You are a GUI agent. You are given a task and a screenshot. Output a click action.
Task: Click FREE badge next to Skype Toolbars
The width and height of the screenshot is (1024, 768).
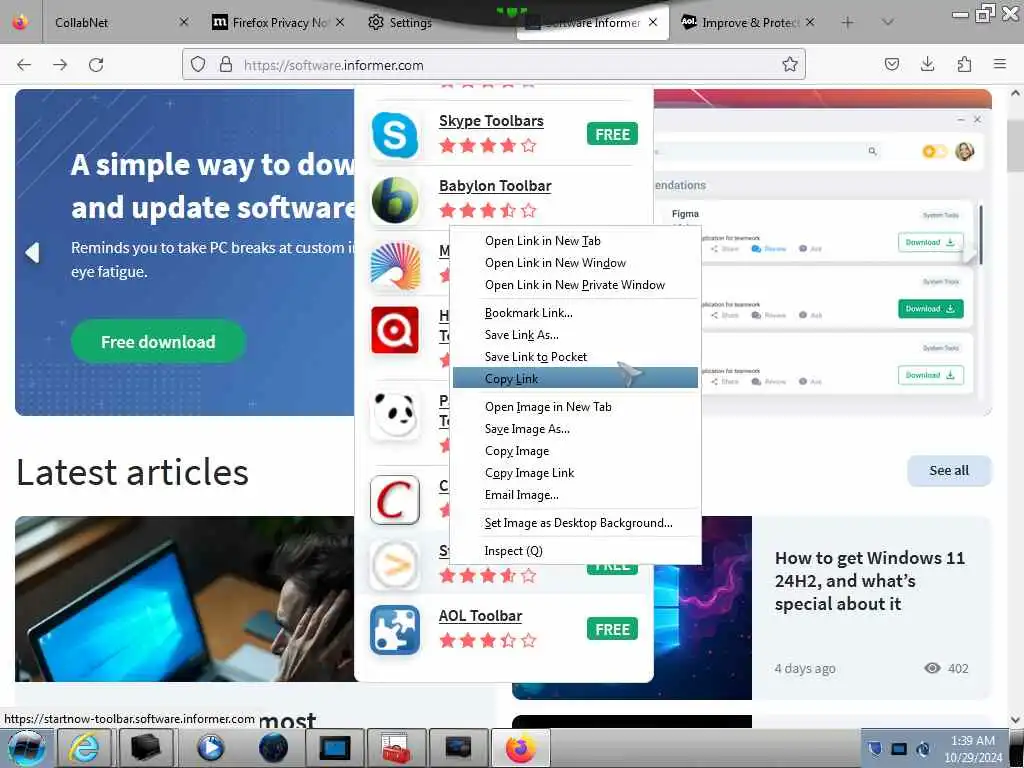[x=612, y=135]
